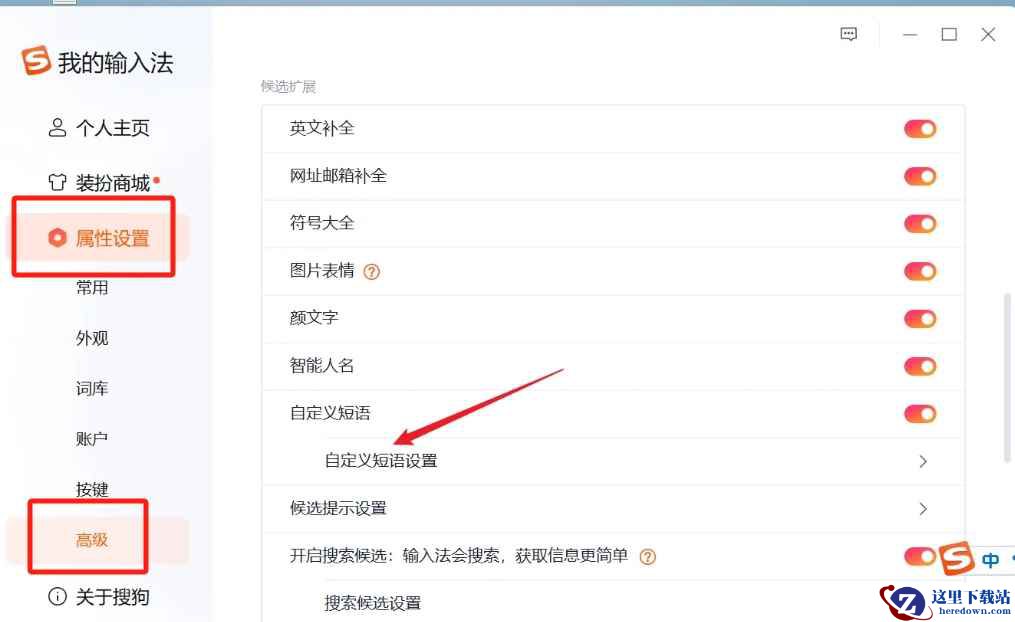Screen dimensions: 1015x622
Task: Click the floating Sogou S status bar icon
Action: [957, 558]
